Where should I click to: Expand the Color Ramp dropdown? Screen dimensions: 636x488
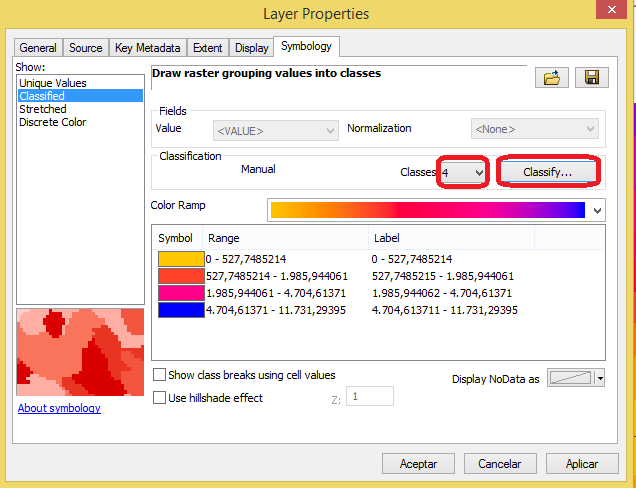point(598,210)
